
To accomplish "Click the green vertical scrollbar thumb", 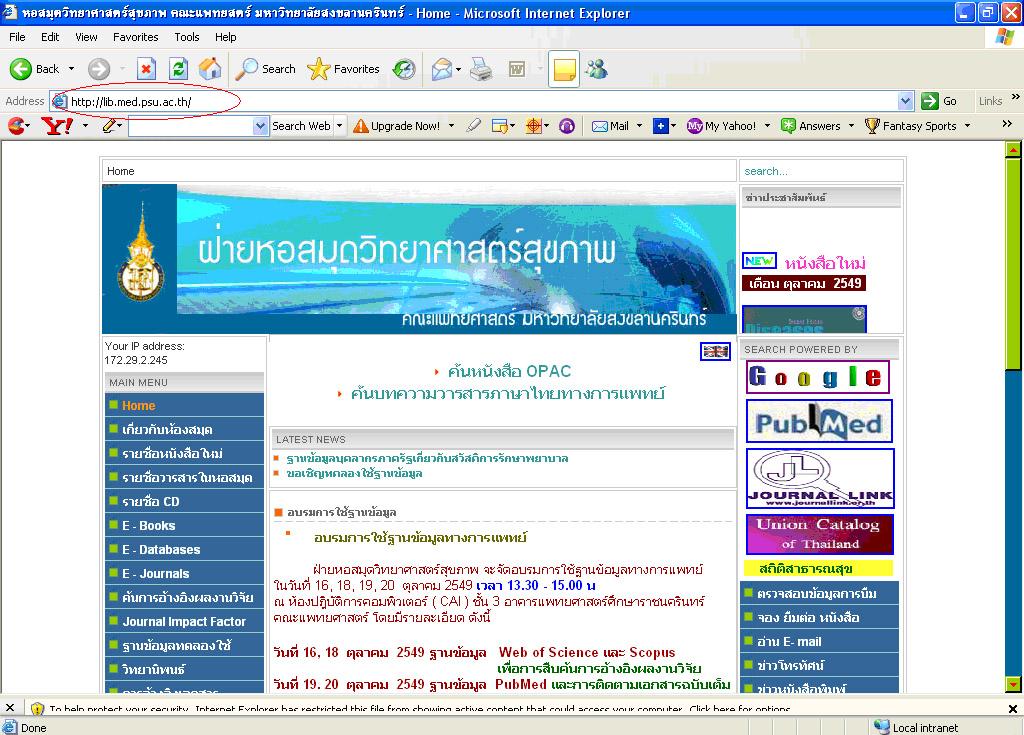I will pyautogui.click(x=1013, y=265).
